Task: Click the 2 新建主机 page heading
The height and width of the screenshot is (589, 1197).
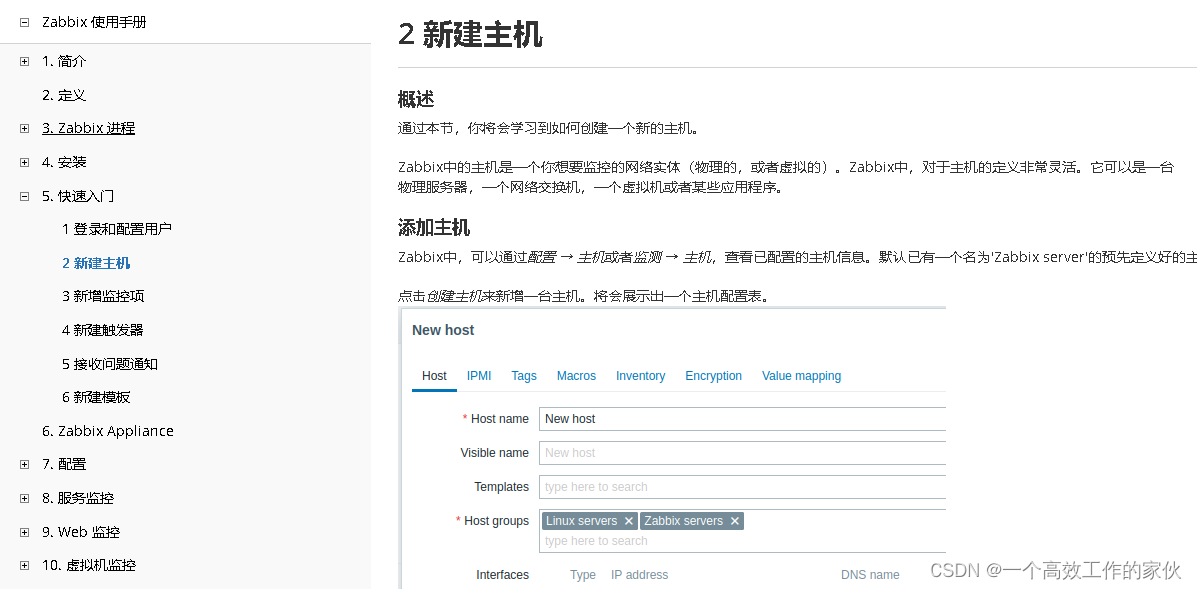Action: pyautogui.click(x=470, y=34)
